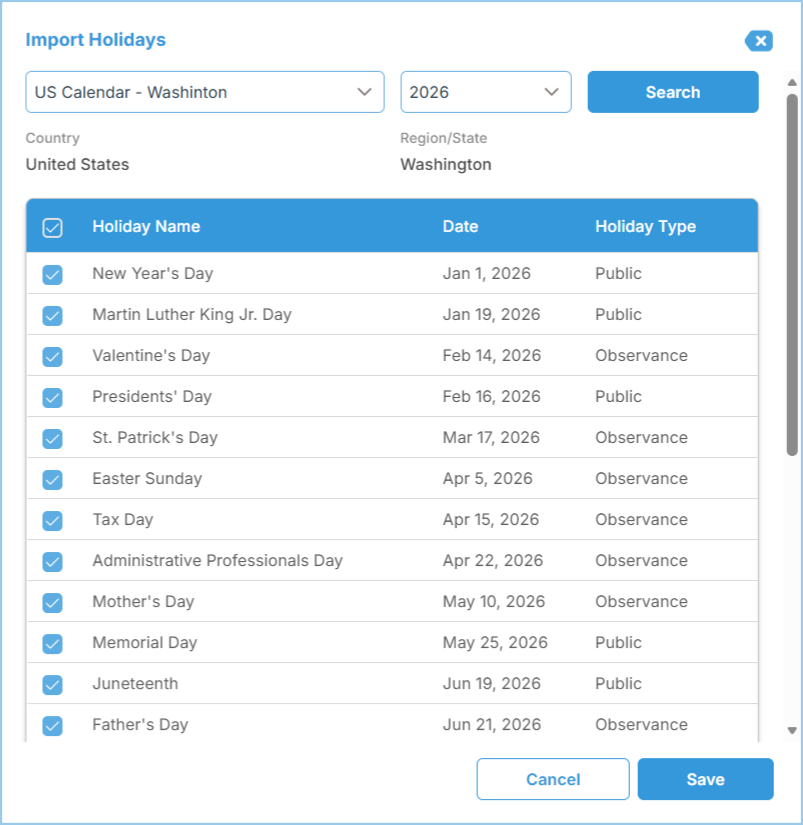Uncheck the New Year's Day checkbox
The image size is (803, 825).
click(53, 275)
